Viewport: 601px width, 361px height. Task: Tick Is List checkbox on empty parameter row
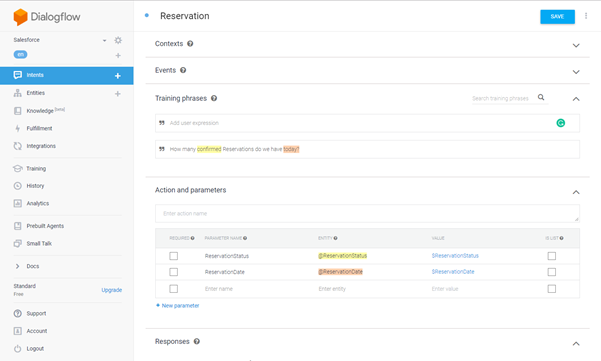(x=552, y=289)
